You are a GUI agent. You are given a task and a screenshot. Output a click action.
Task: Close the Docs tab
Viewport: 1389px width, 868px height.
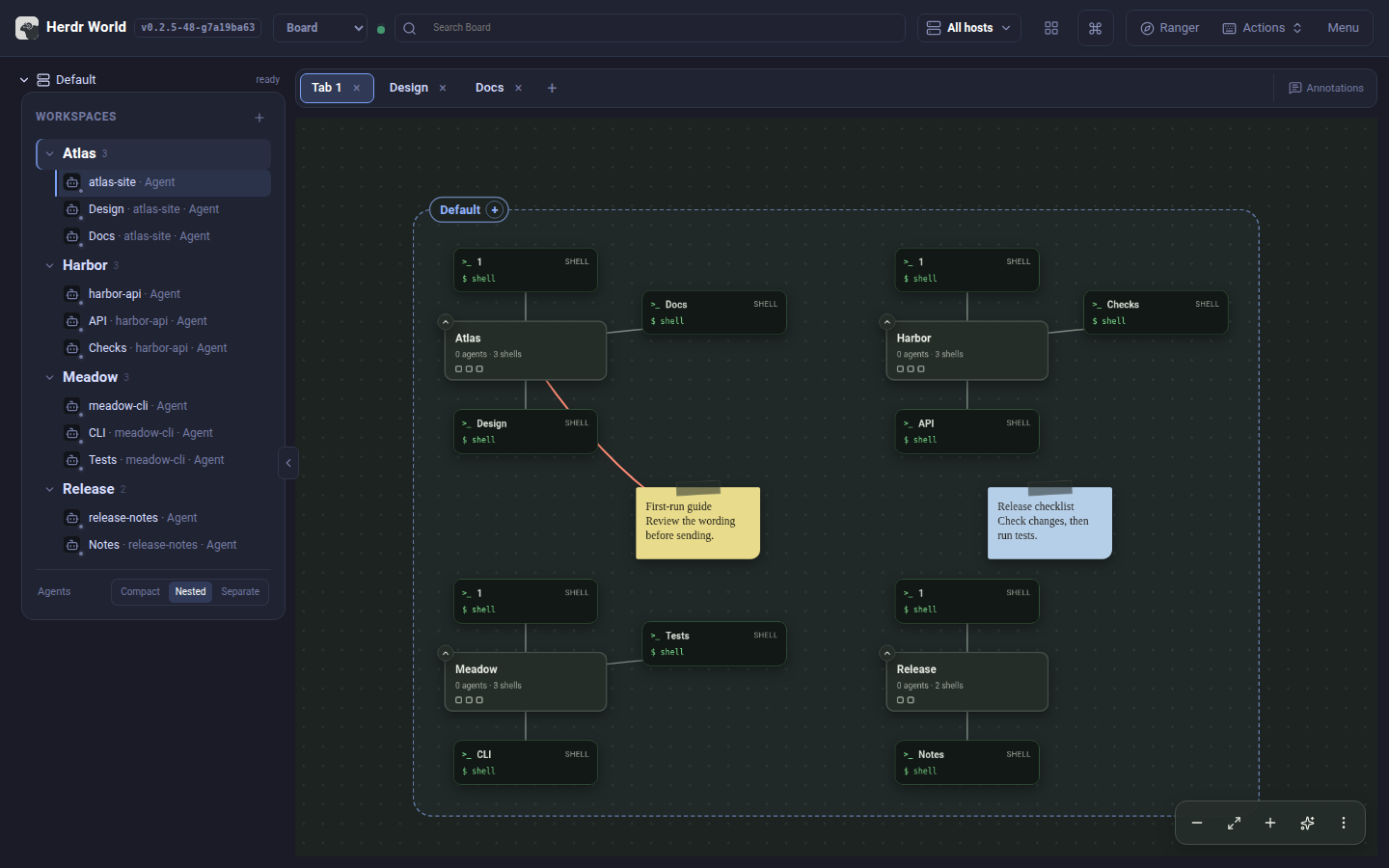(x=518, y=88)
